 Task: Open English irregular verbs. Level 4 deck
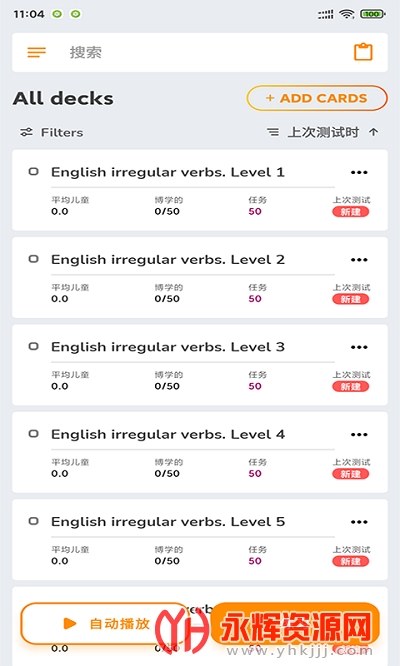[168, 435]
